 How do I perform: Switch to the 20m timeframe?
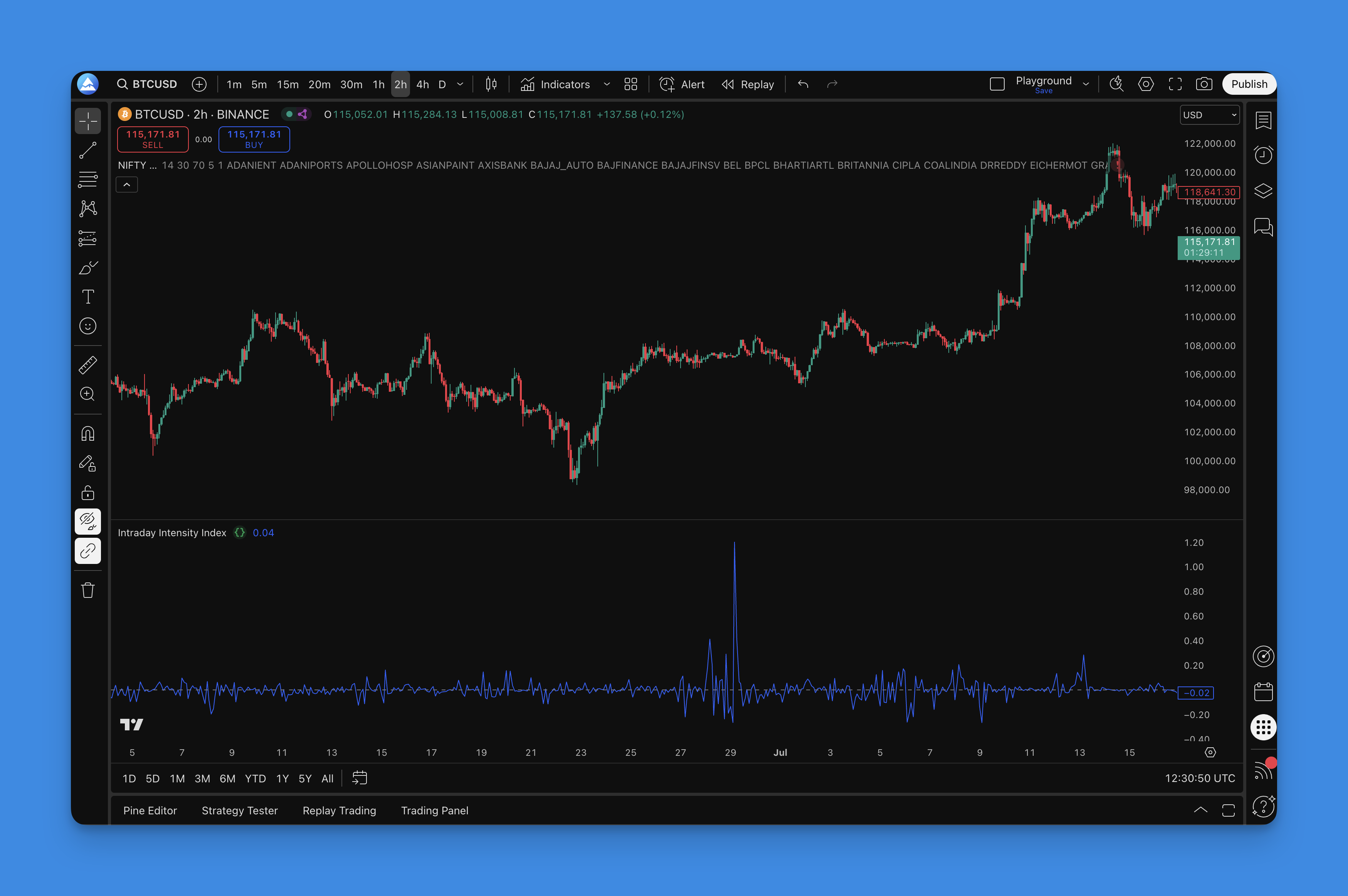[319, 85]
